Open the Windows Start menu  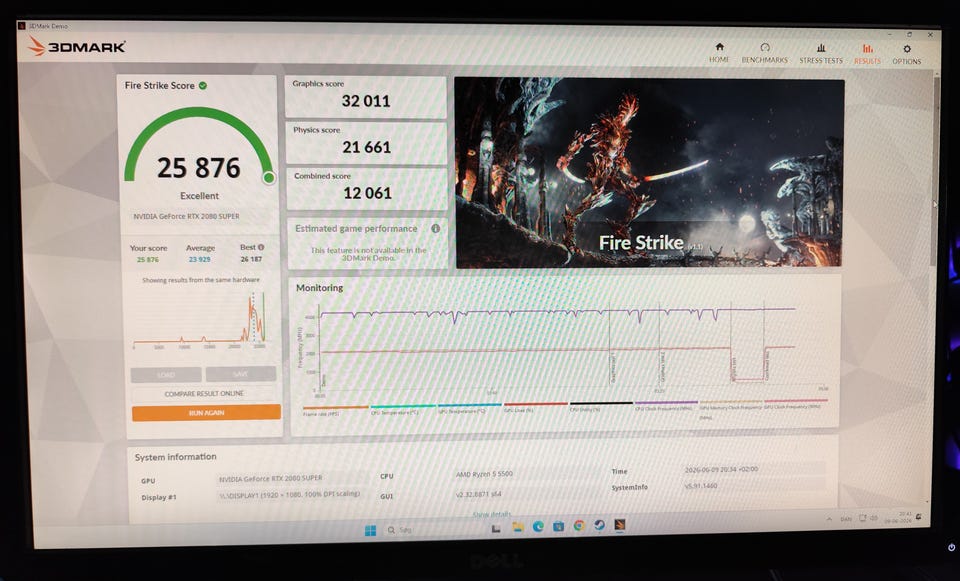tap(370, 530)
